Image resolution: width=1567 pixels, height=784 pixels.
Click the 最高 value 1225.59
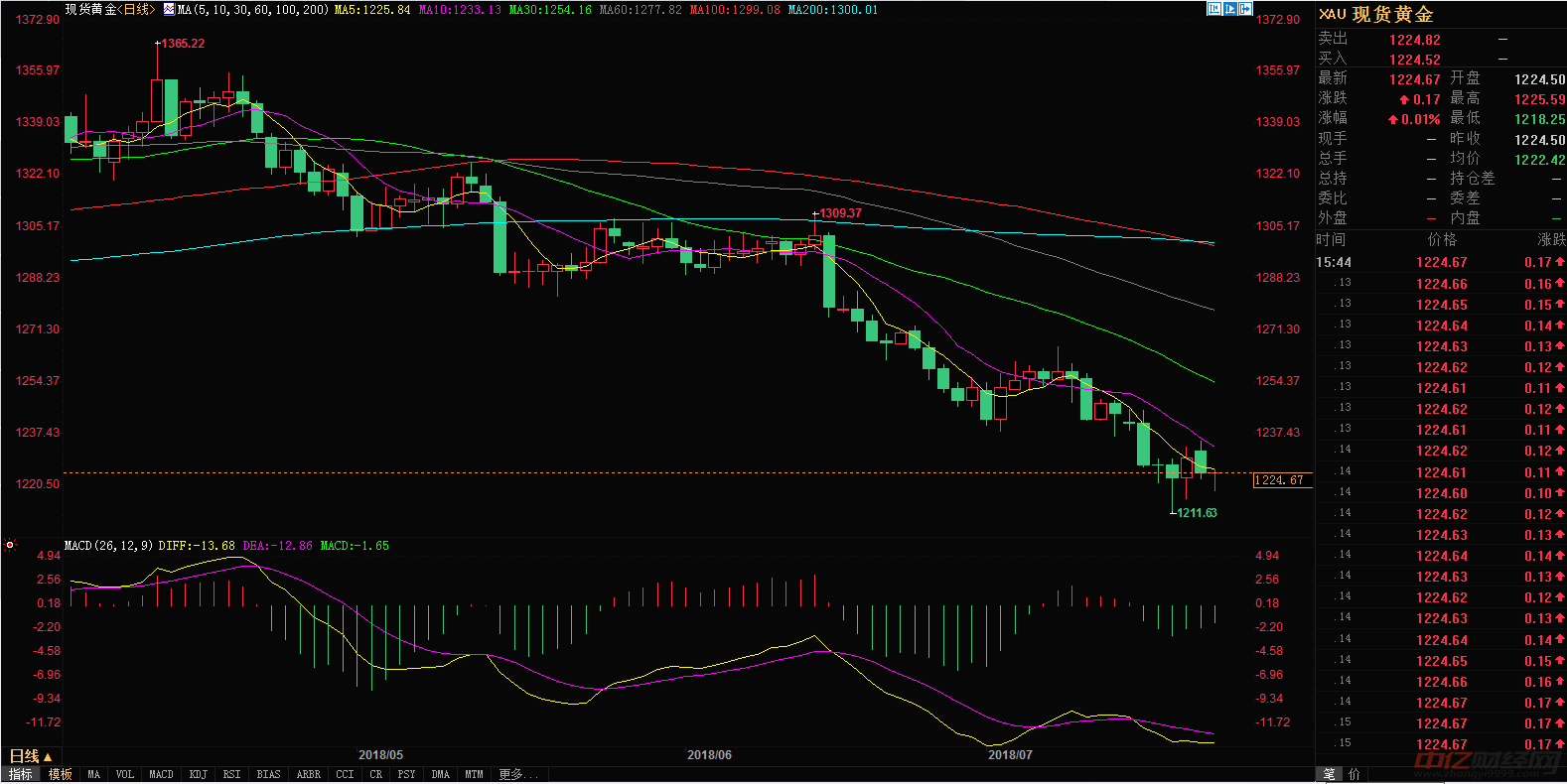coord(1539,99)
